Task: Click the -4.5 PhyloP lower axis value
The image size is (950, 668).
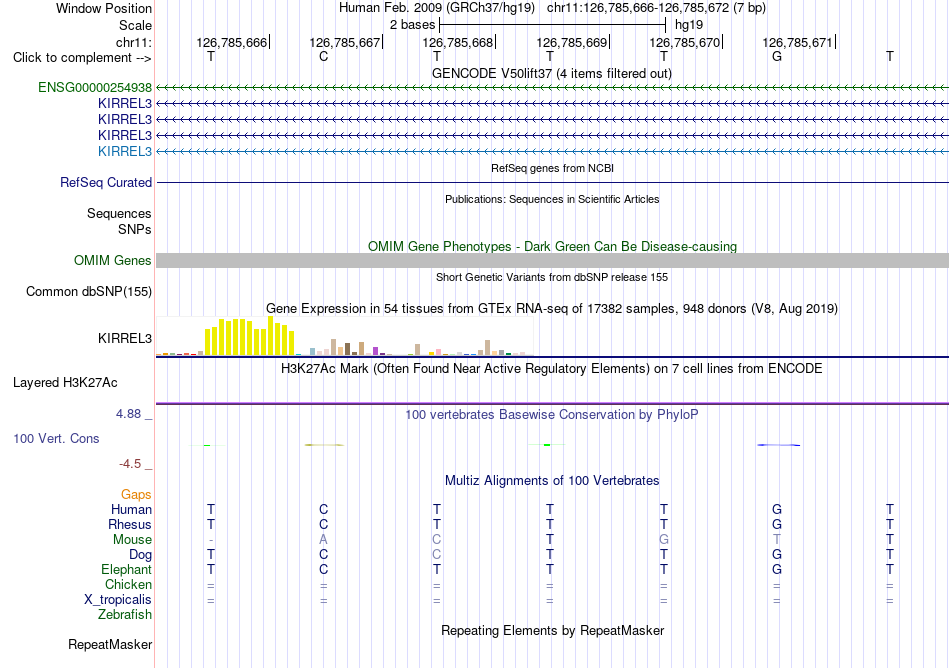Action: coord(130,464)
